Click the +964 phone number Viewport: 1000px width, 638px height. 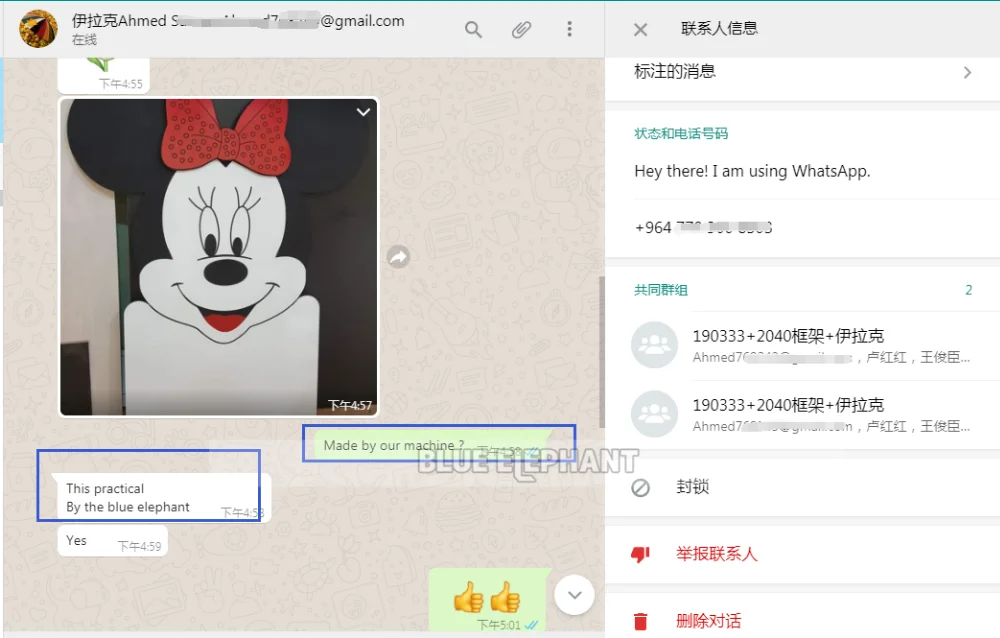[x=703, y=227]
